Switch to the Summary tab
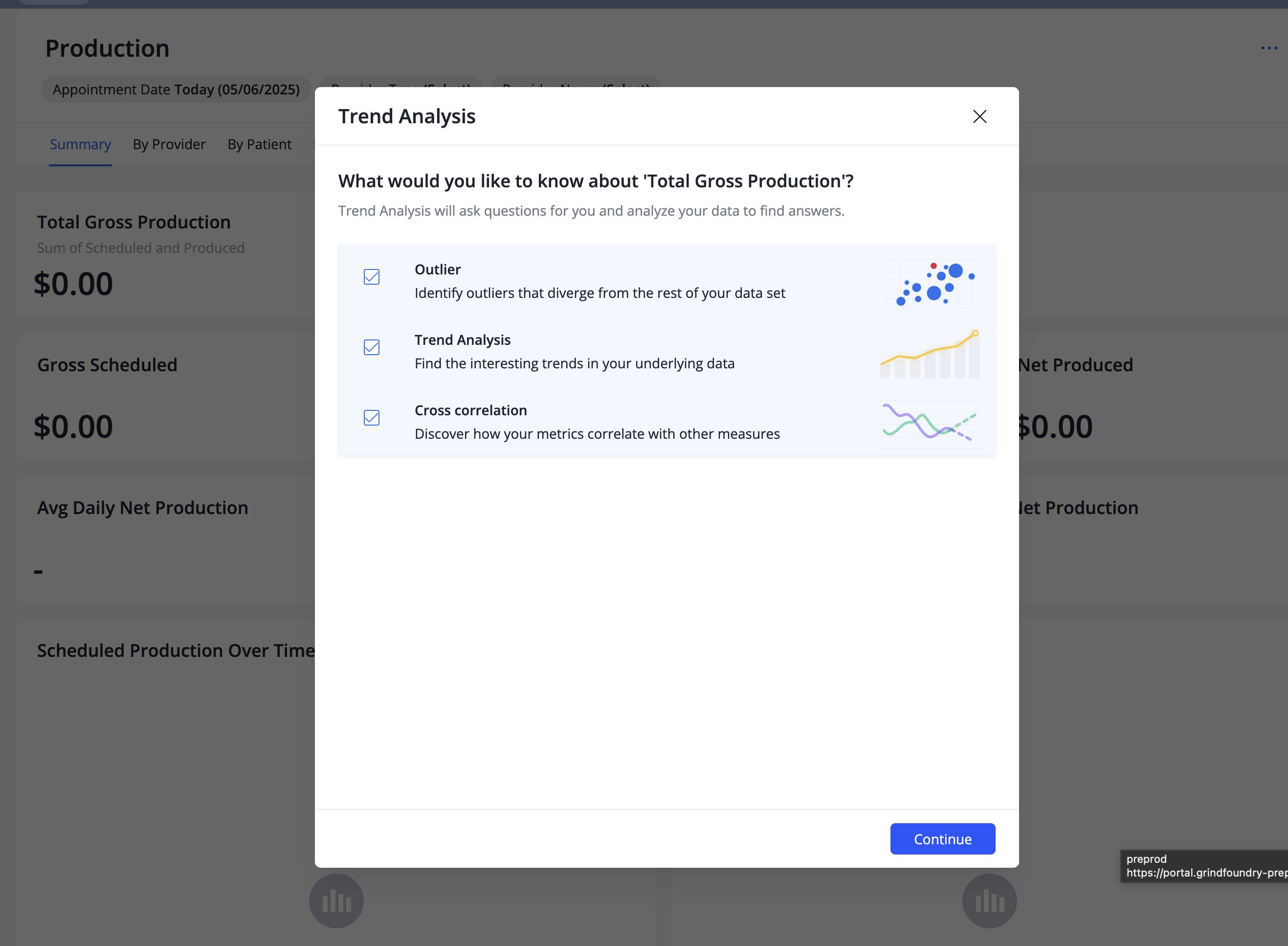This screenshot has height=946, width=1288. pyautogui.click(x=80, y=144)
